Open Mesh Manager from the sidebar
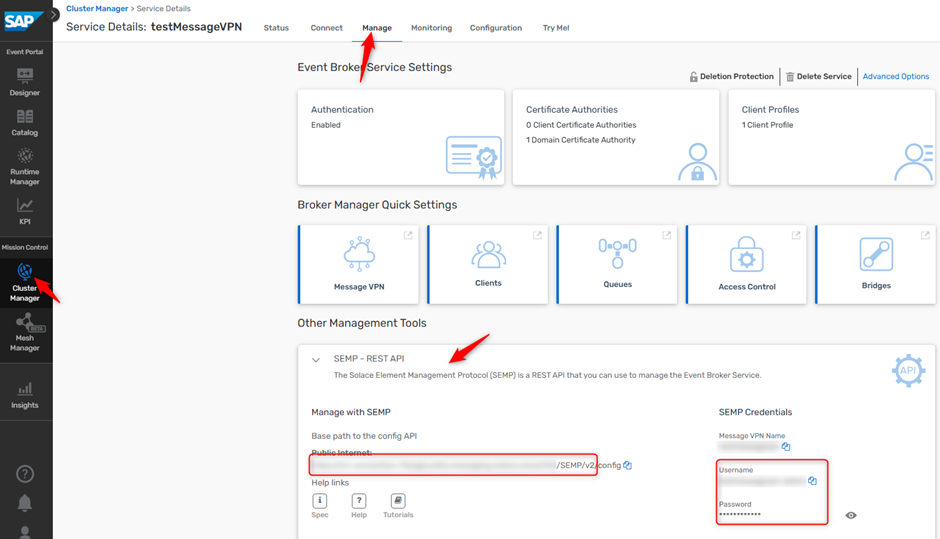This screenshot has height=539, width=940. pyautogui.click(x=25, y=332)
